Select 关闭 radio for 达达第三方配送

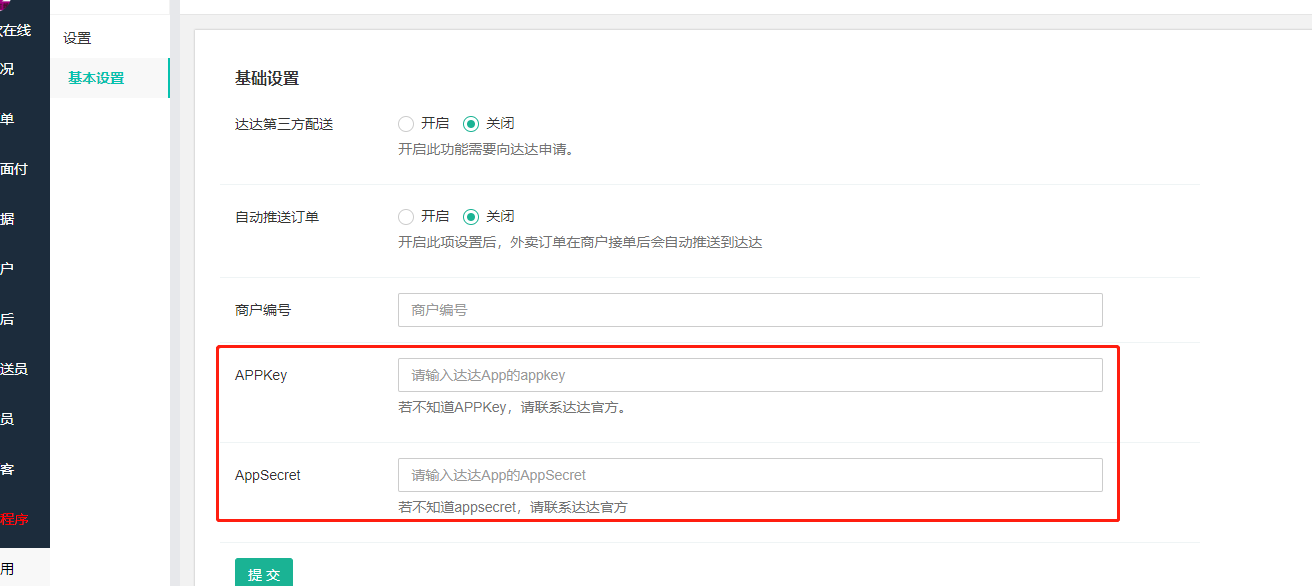coord(471,124)
